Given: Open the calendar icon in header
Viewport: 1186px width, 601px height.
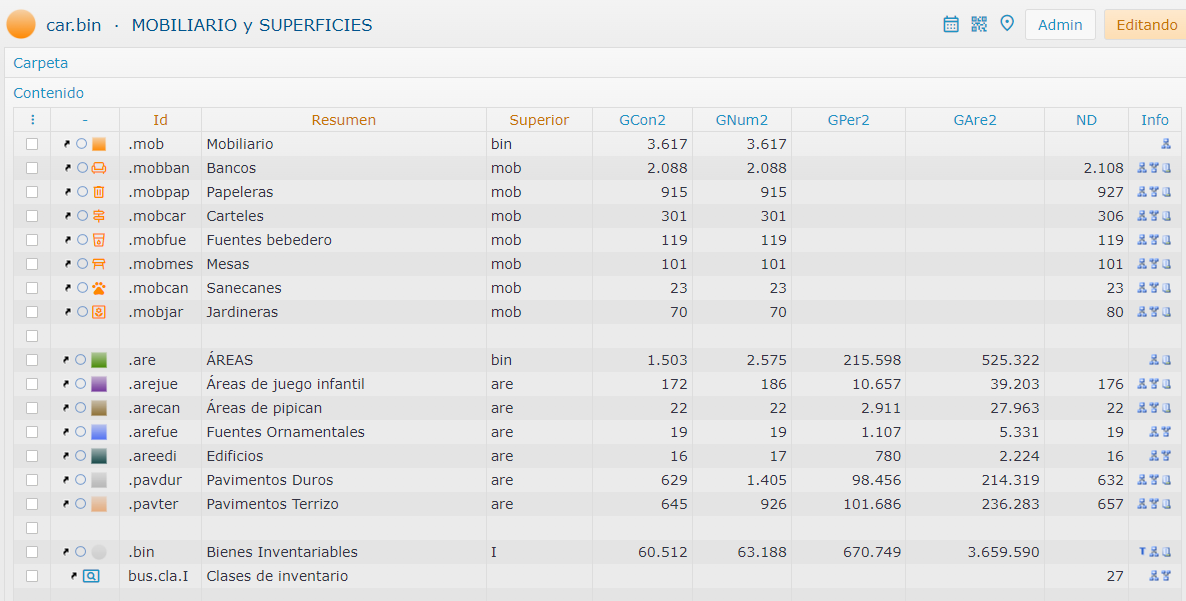Looking at the screenshot, I should (951, 24).
